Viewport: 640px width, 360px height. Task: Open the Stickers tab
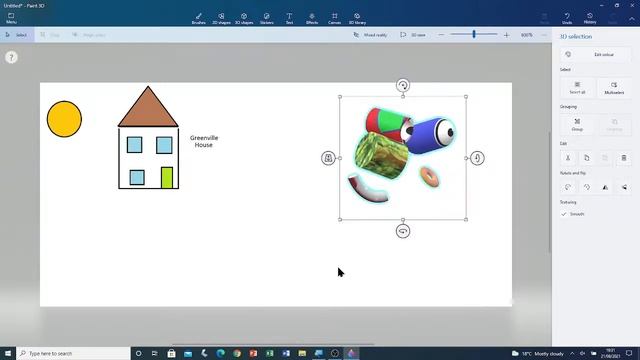(x=267, y=18)
